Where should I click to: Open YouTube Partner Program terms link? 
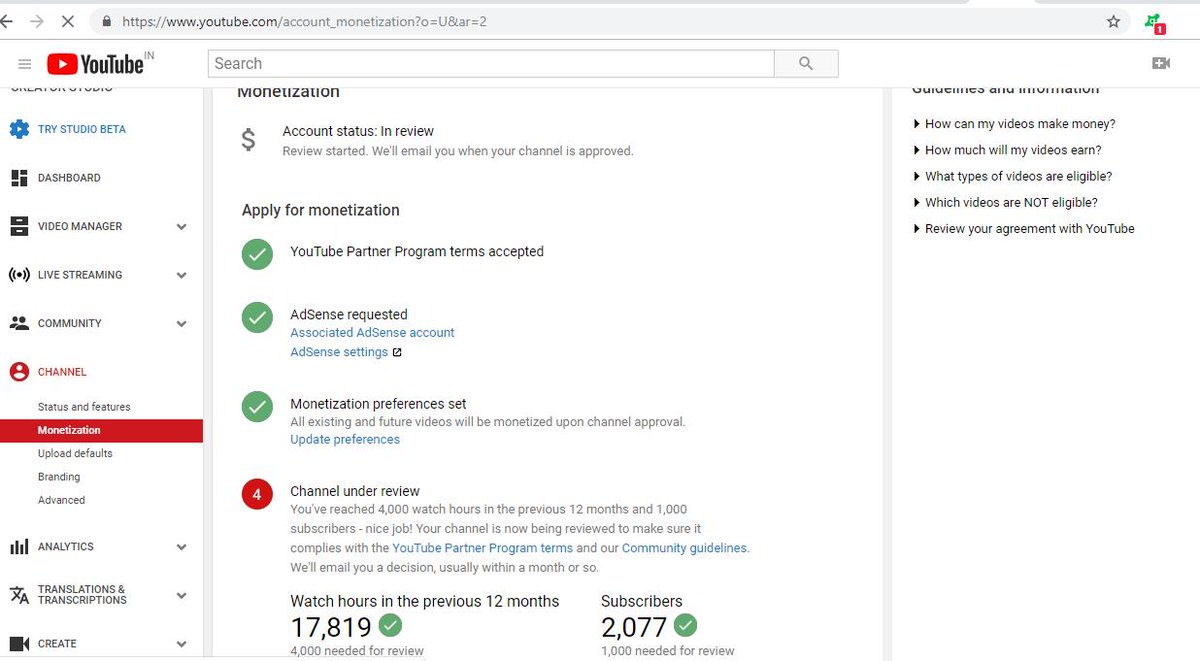[x=482, y=548]
